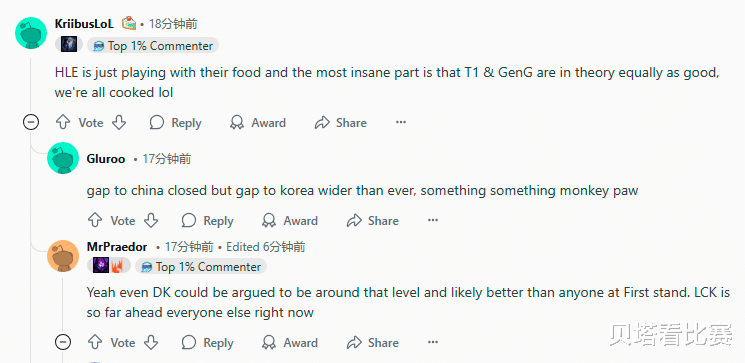This screenshot has width=745, height=363.
Task: Open more options on KriibusLoL's comment
Action: point(401,123)
